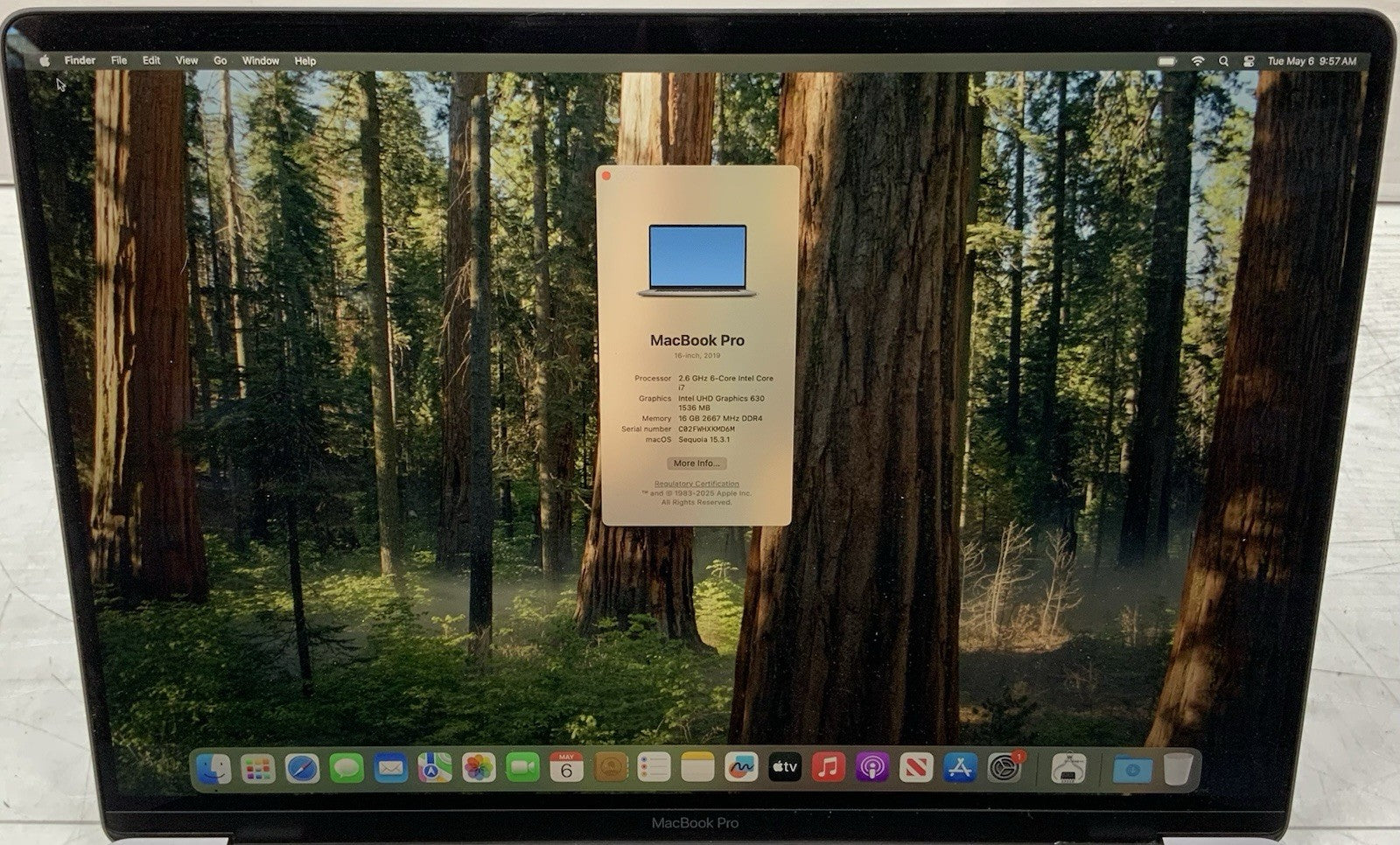Launch the App Store from the Dock
Image resolution: width=1400 pixels, height=845 pixels.
[960, 768]
